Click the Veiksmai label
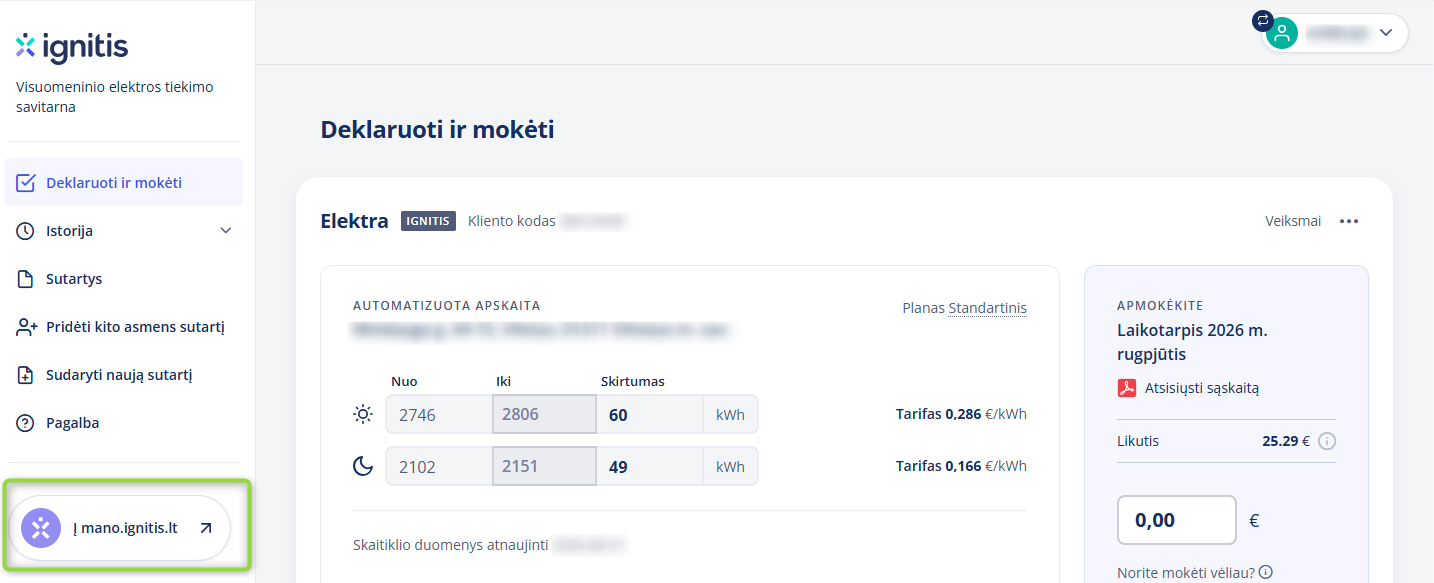Screen dimensions: 1434x583 1293,221
